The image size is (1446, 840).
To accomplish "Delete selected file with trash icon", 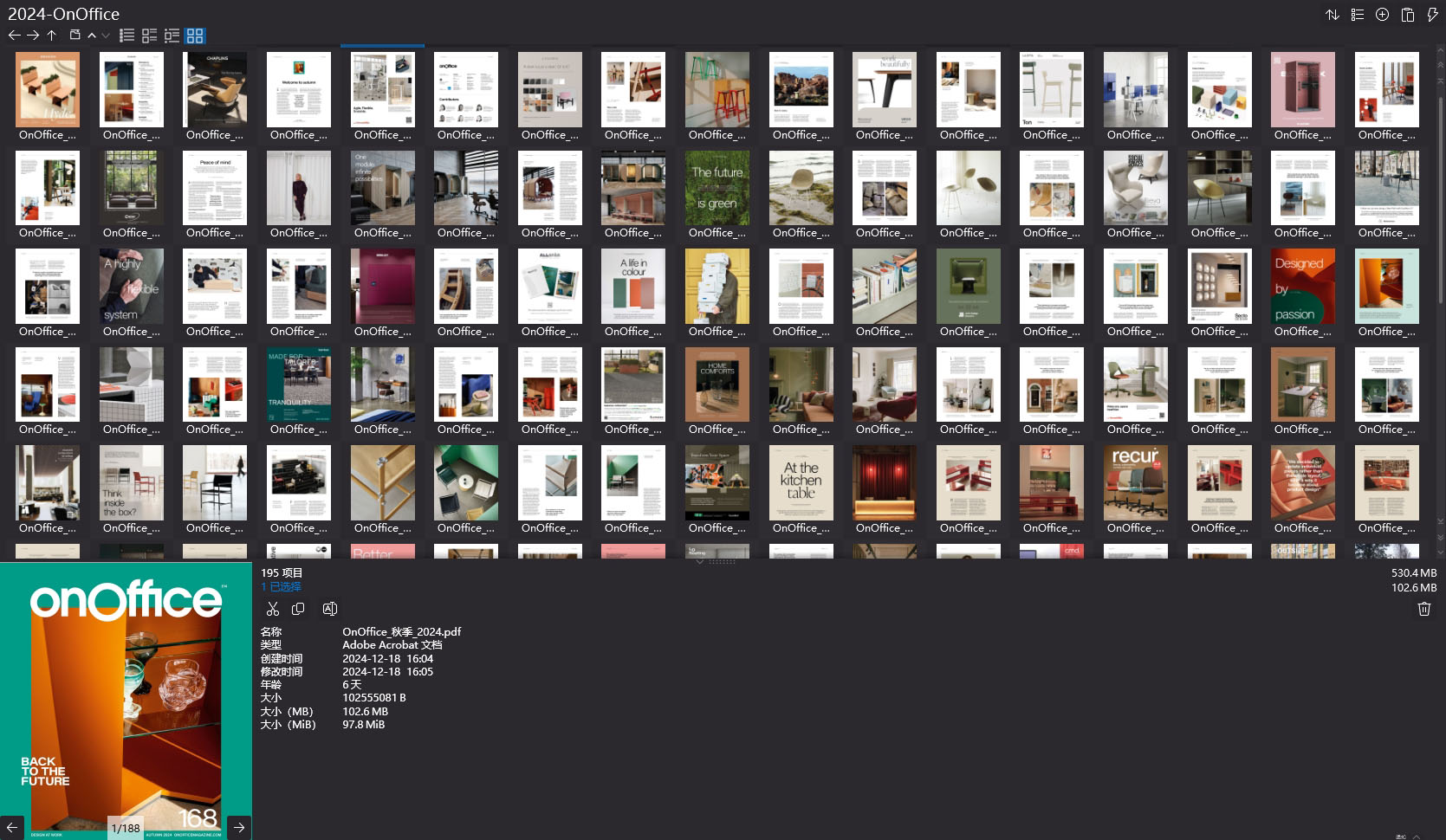I will coord(1423,609).
